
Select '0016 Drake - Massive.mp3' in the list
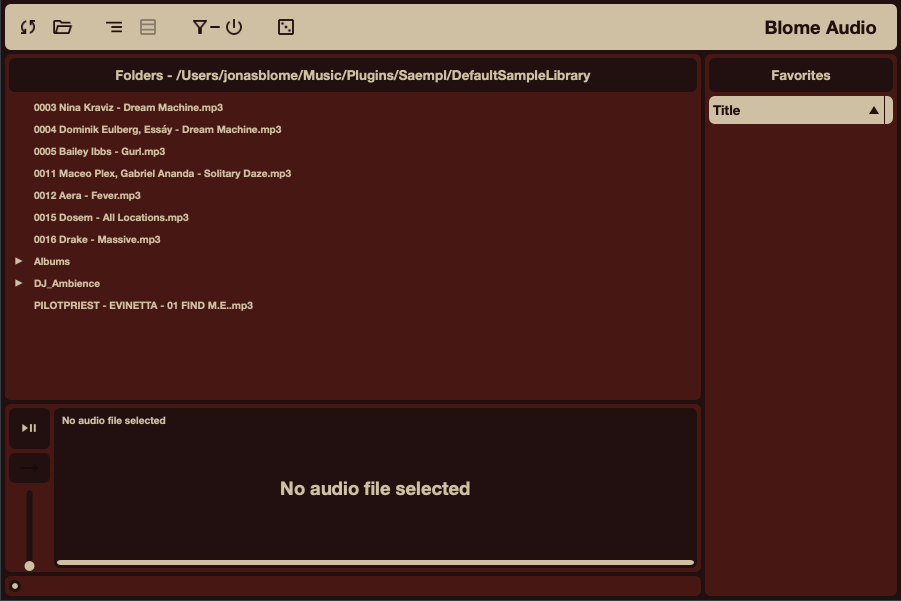coord(97,239)
